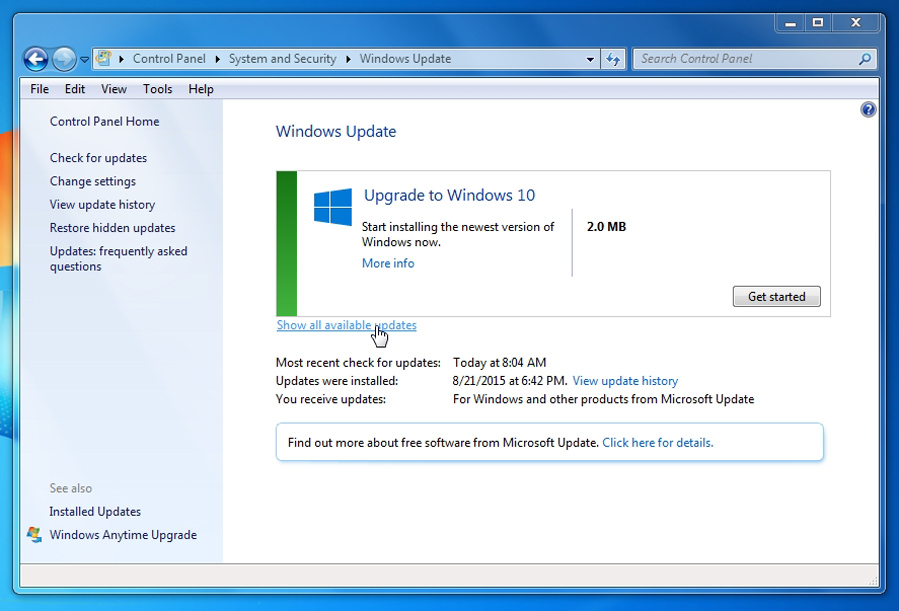
Task: Open recent pages dropdown beside Forward arrow
Action: [x=84, y=59]
